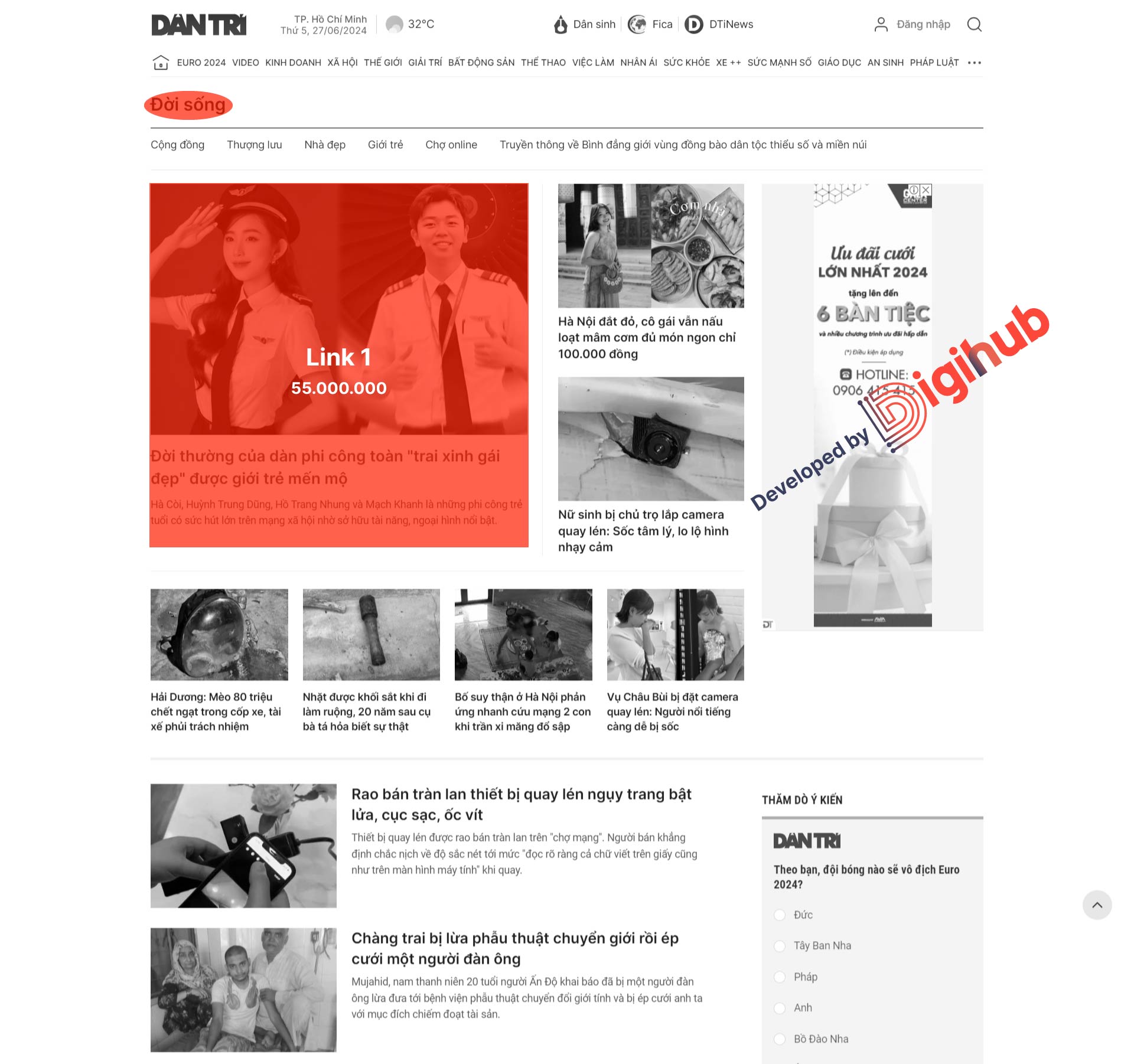Click the weather cloud icon
The width and height of the screenshot is (1134, 1064).
click(394, 24)
